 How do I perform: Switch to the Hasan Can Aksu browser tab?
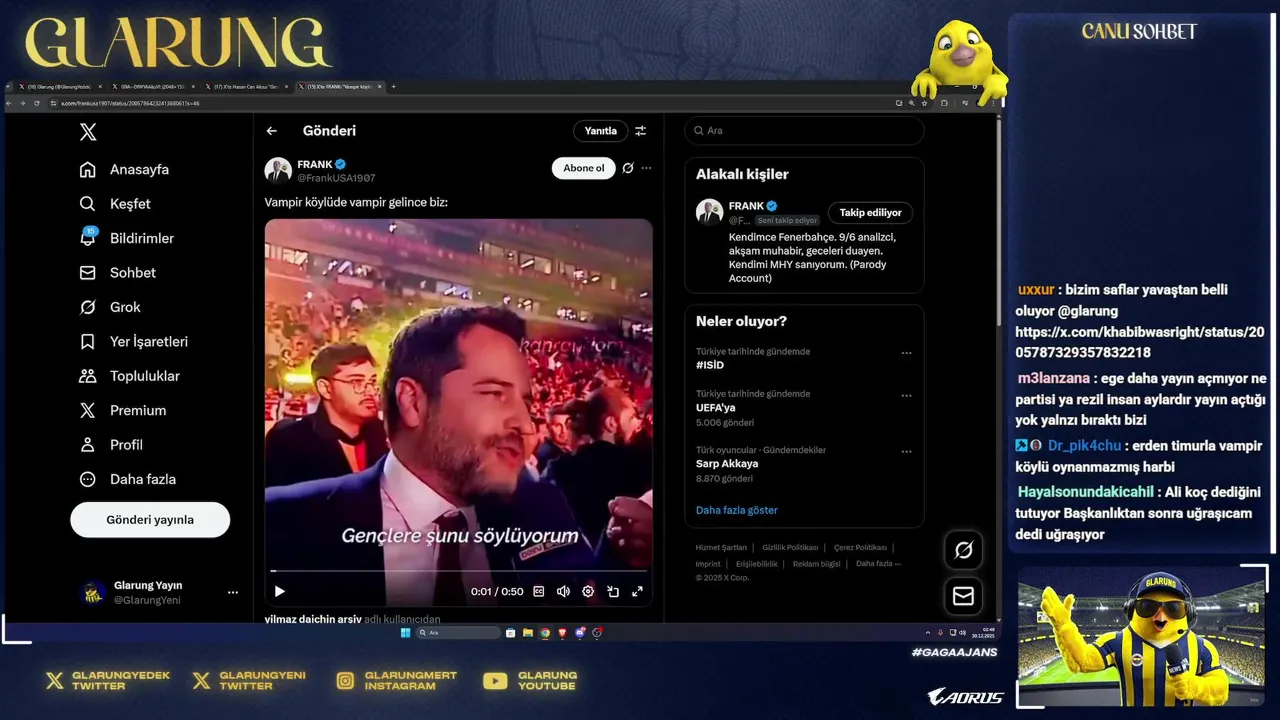(245, 87)
